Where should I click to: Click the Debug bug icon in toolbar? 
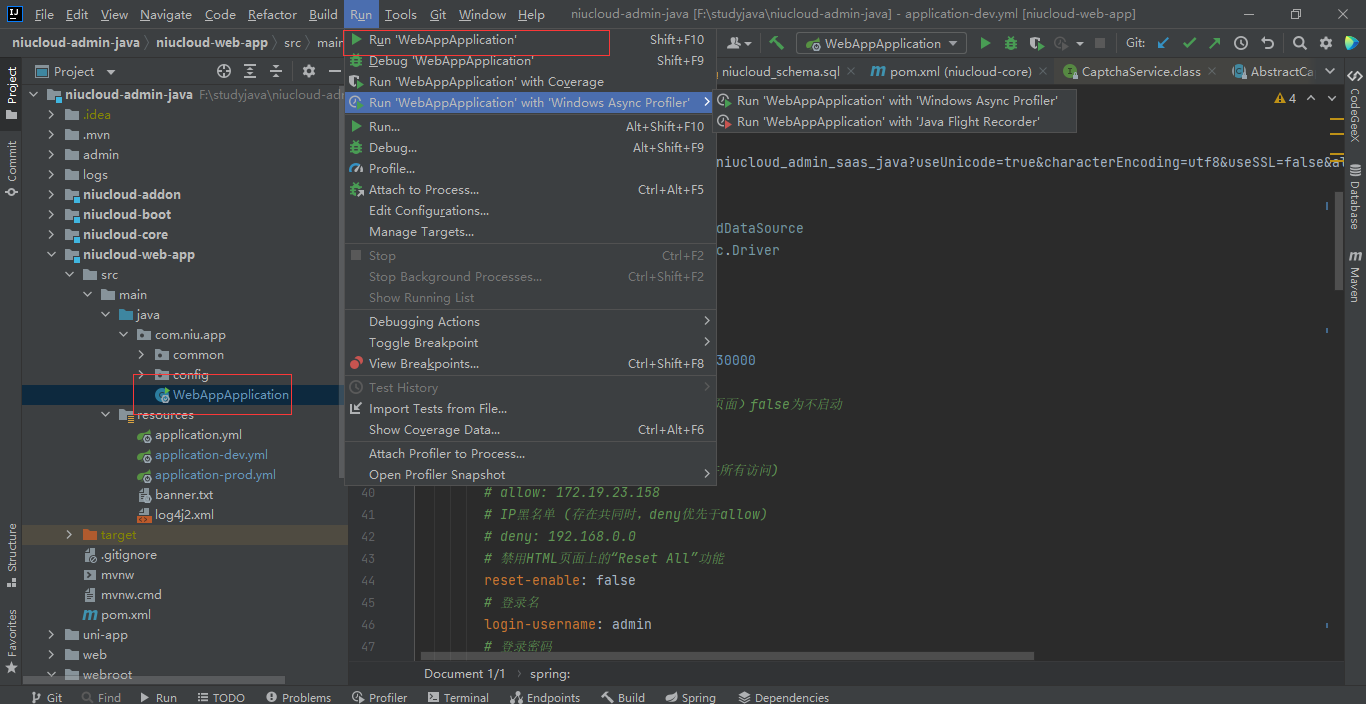click(1010, 43)
